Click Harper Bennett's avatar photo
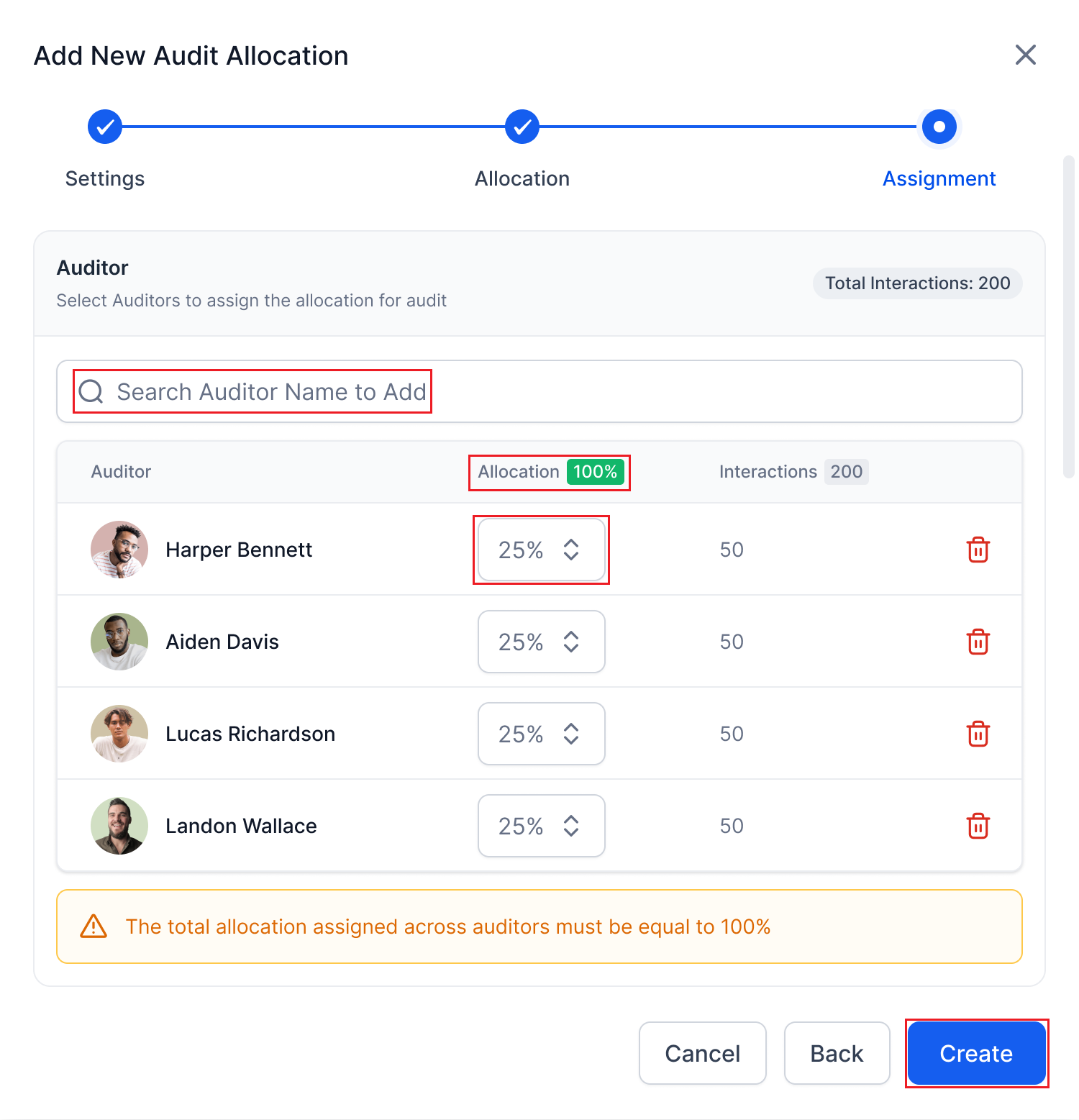Viewport: 1079px width, 1120px height. 119,550
